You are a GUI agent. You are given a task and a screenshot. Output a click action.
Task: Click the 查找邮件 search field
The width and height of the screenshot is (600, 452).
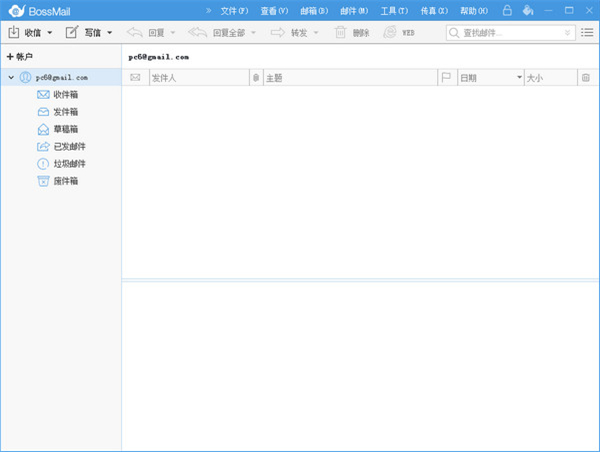tap(510, 32)
